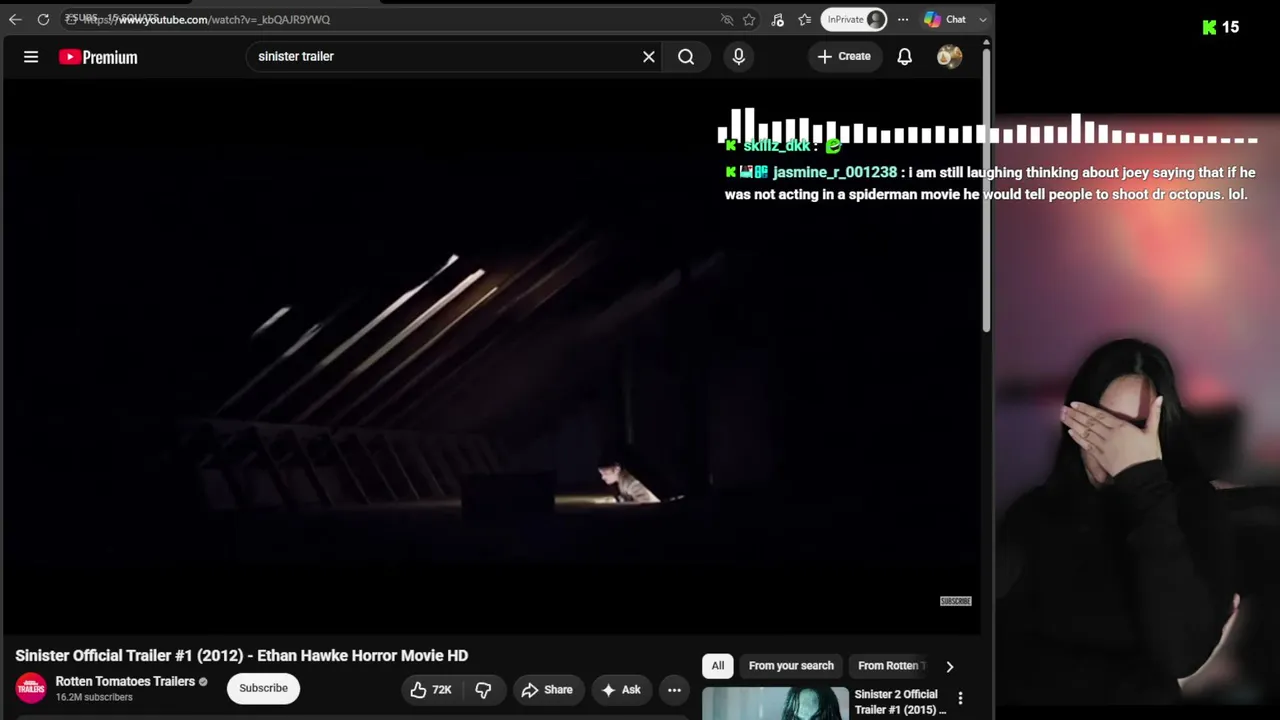The width and height of the screenshot is (1280, 720).
Task: Open Rotten Tomatoes Trailers channel avatar
Action: point(31,688)
